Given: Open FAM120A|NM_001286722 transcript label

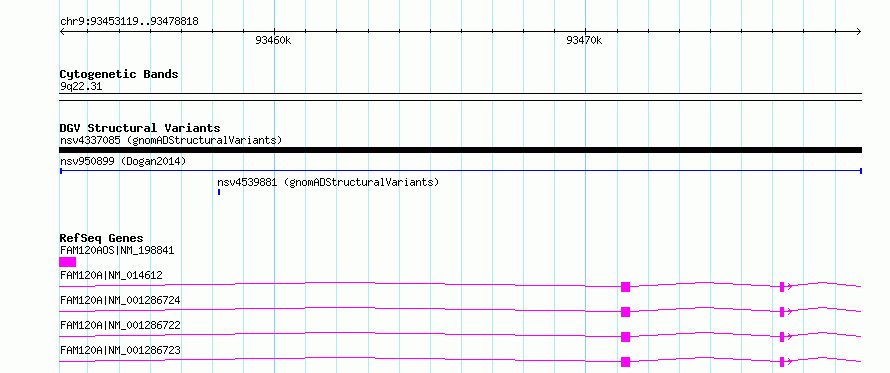Looking at the screenshot, I should tap(120, 325).
